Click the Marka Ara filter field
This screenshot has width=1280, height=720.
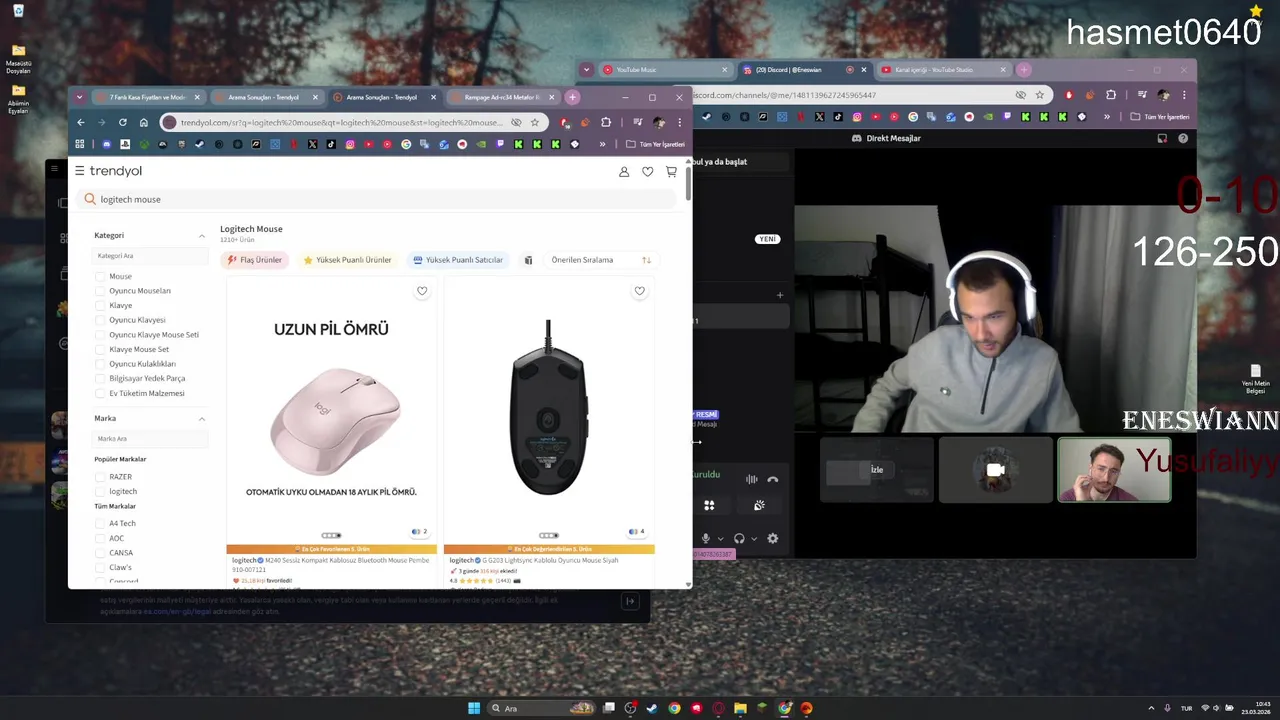click(x=150, y=439)
